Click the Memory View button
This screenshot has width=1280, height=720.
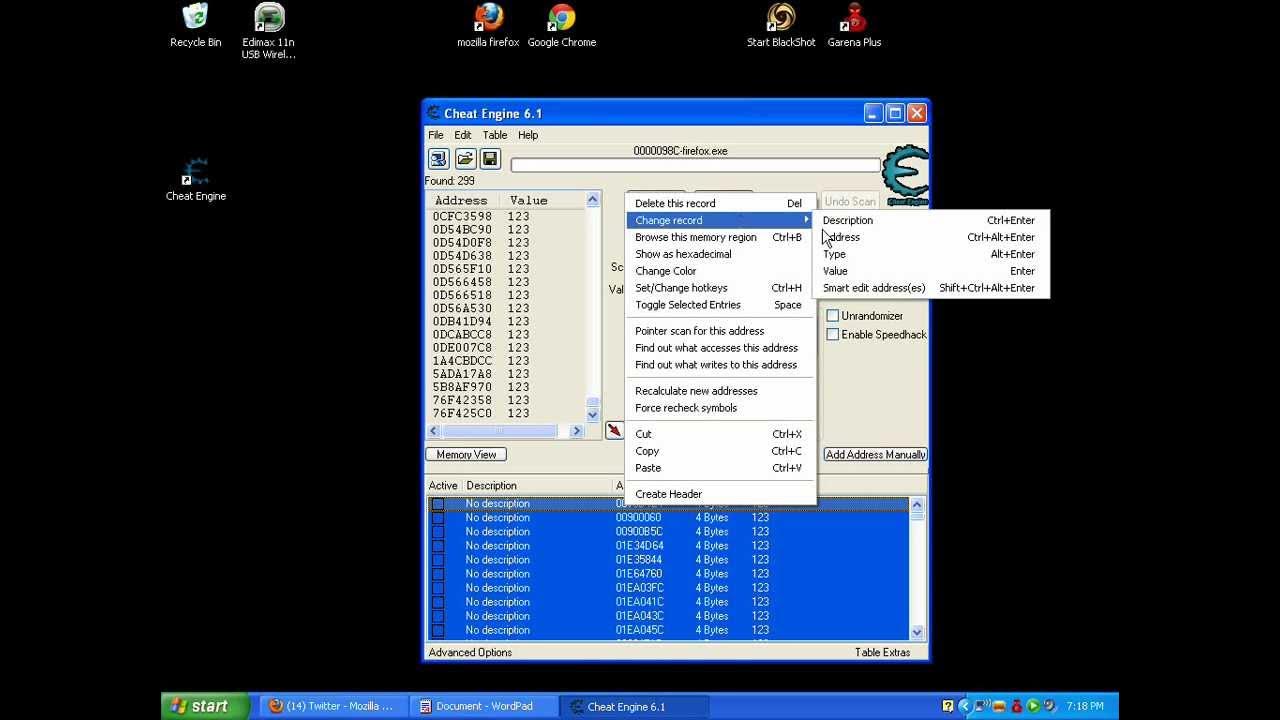tap(466, 455)
